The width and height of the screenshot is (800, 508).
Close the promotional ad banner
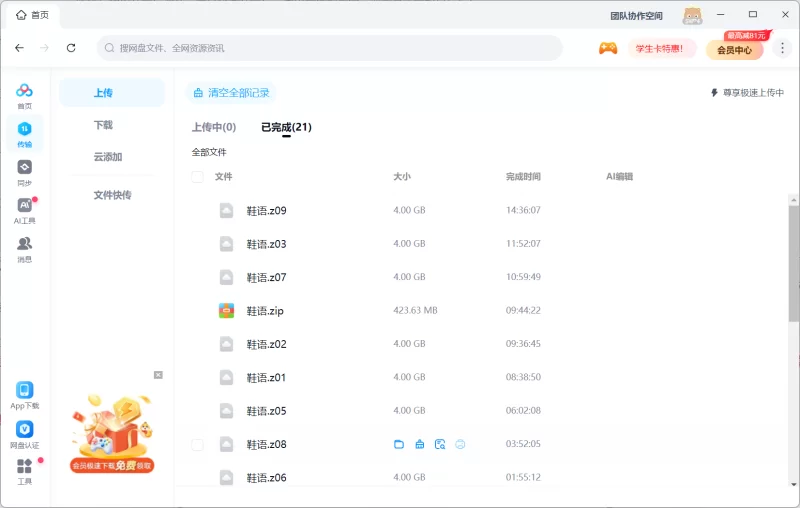click(158, 375)
